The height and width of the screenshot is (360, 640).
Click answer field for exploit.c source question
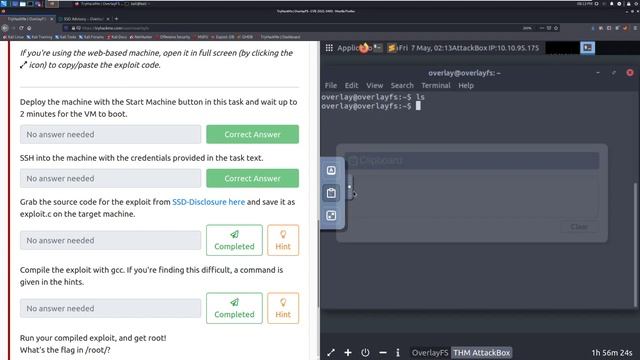[110, 240]
